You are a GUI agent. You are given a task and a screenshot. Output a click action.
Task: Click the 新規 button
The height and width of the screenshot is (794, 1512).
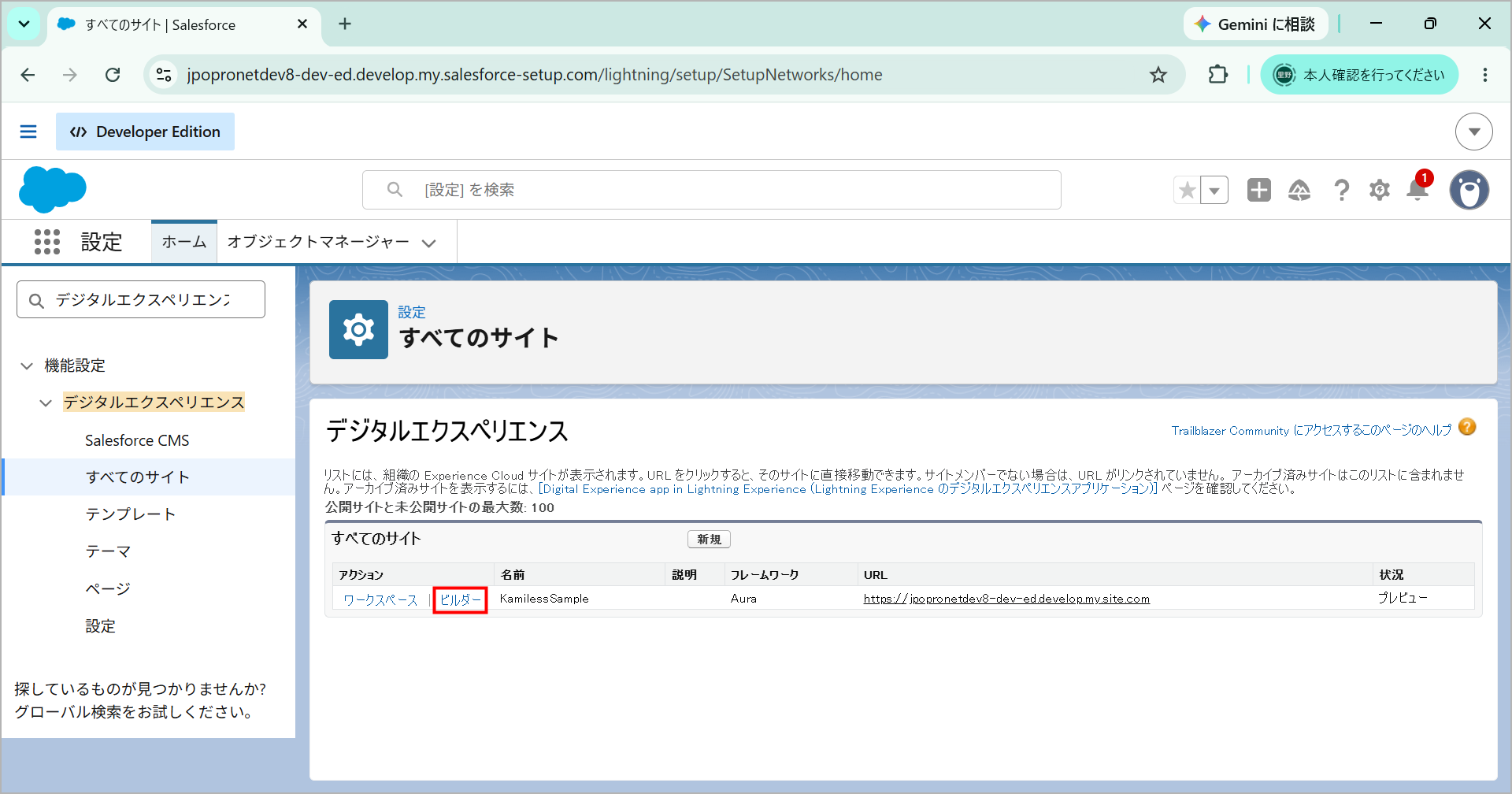[709, 539]
